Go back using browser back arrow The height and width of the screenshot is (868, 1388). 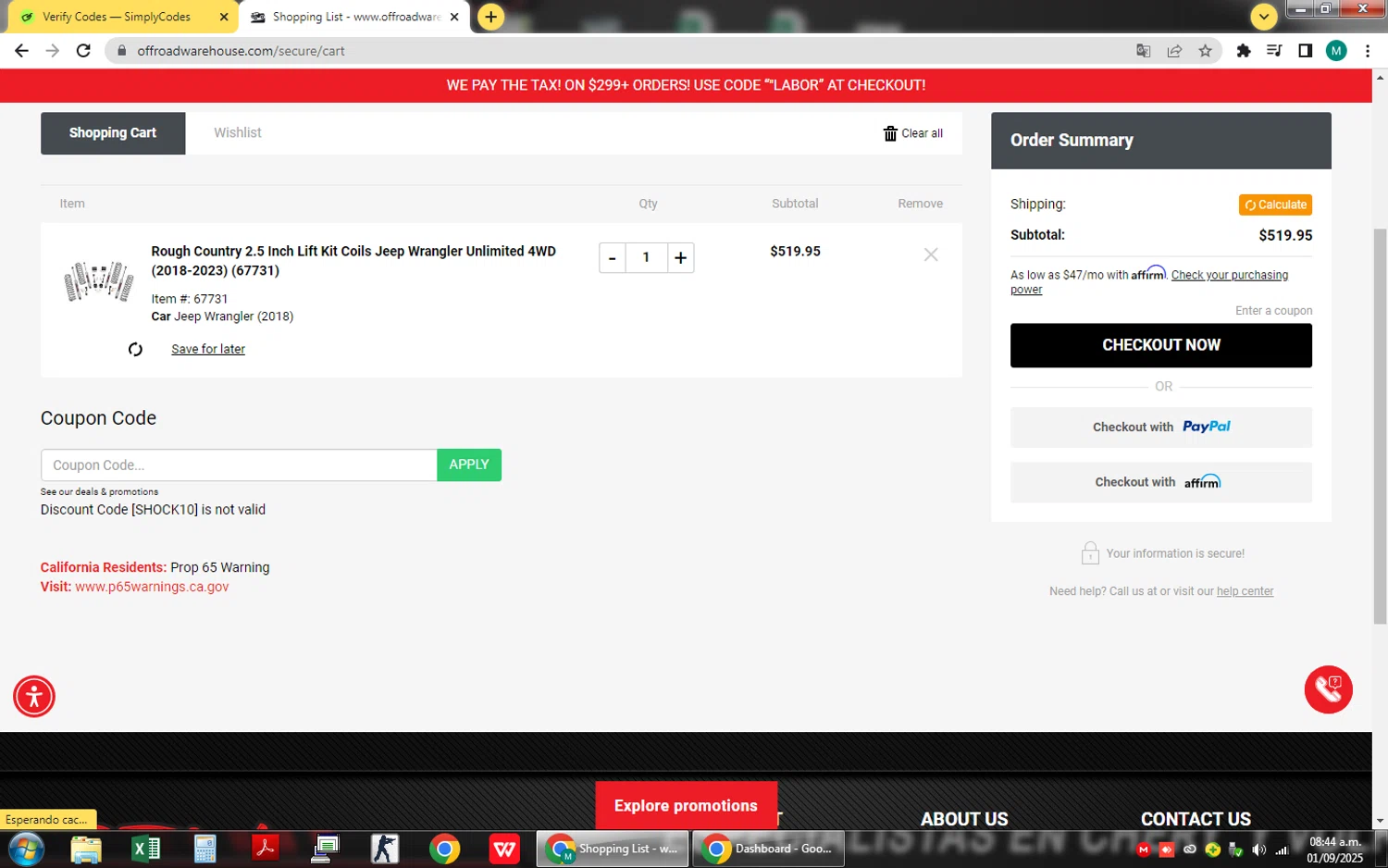tap(21, 51)
